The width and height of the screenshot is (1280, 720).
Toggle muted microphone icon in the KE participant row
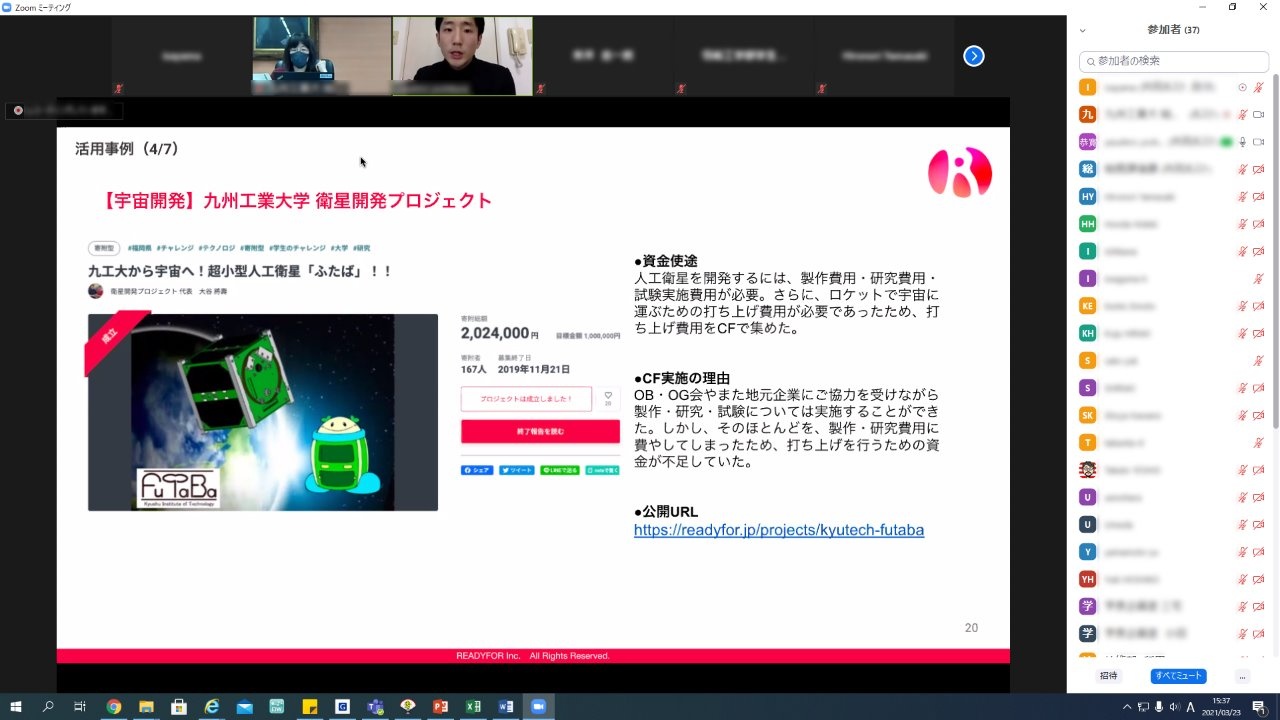(1243, 306)
